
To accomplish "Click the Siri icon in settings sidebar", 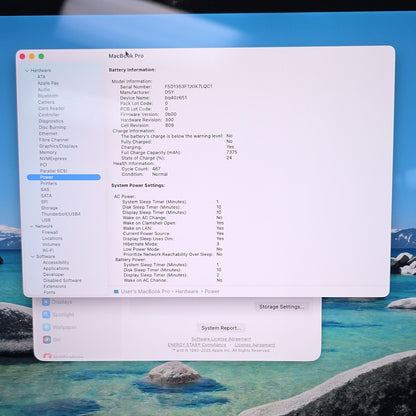I will pyautogui.click(x=47, y=340).
